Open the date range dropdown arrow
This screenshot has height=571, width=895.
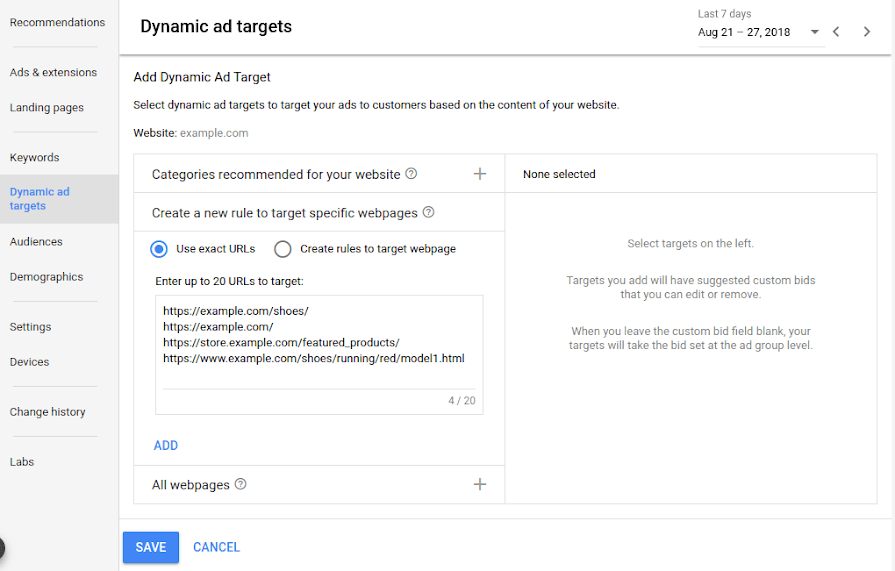click(x=815, y=32)
